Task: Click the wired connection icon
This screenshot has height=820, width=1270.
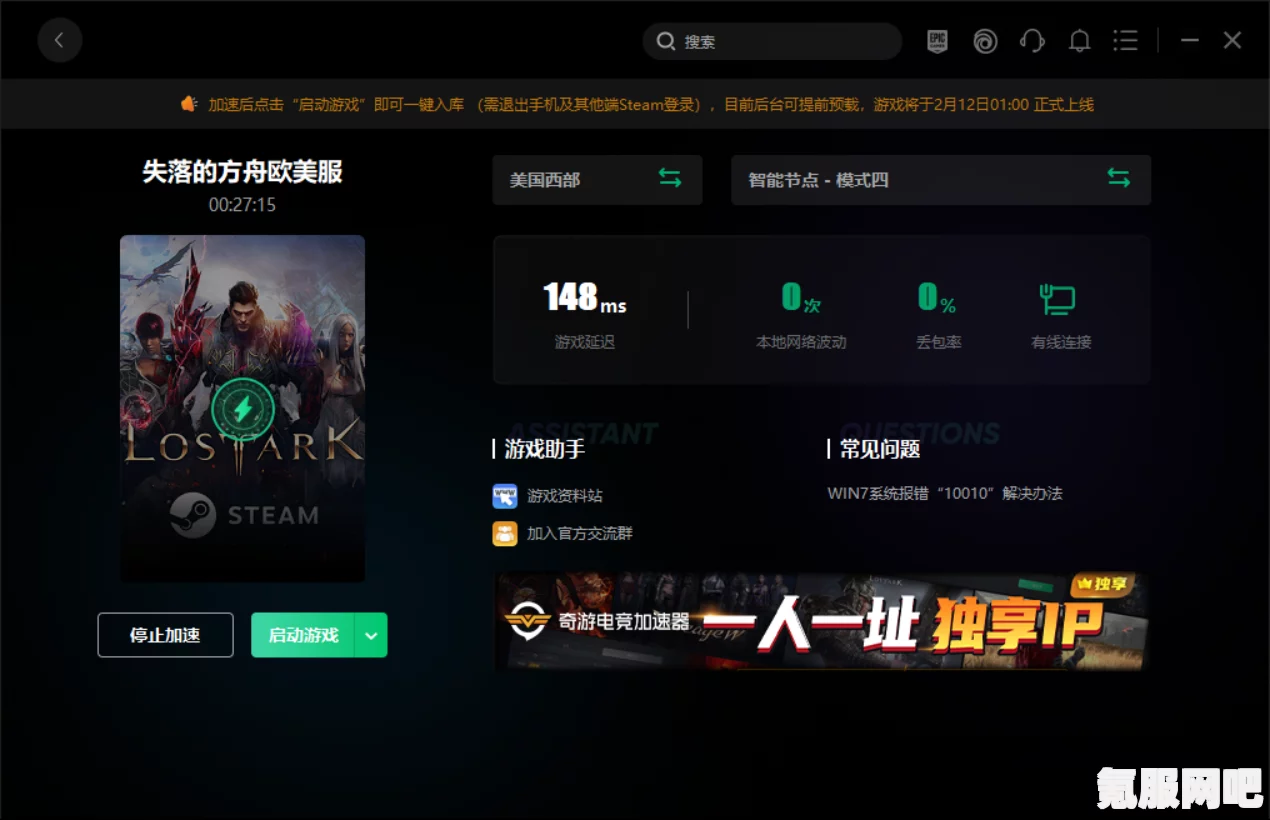Action: click(1057, 299)
